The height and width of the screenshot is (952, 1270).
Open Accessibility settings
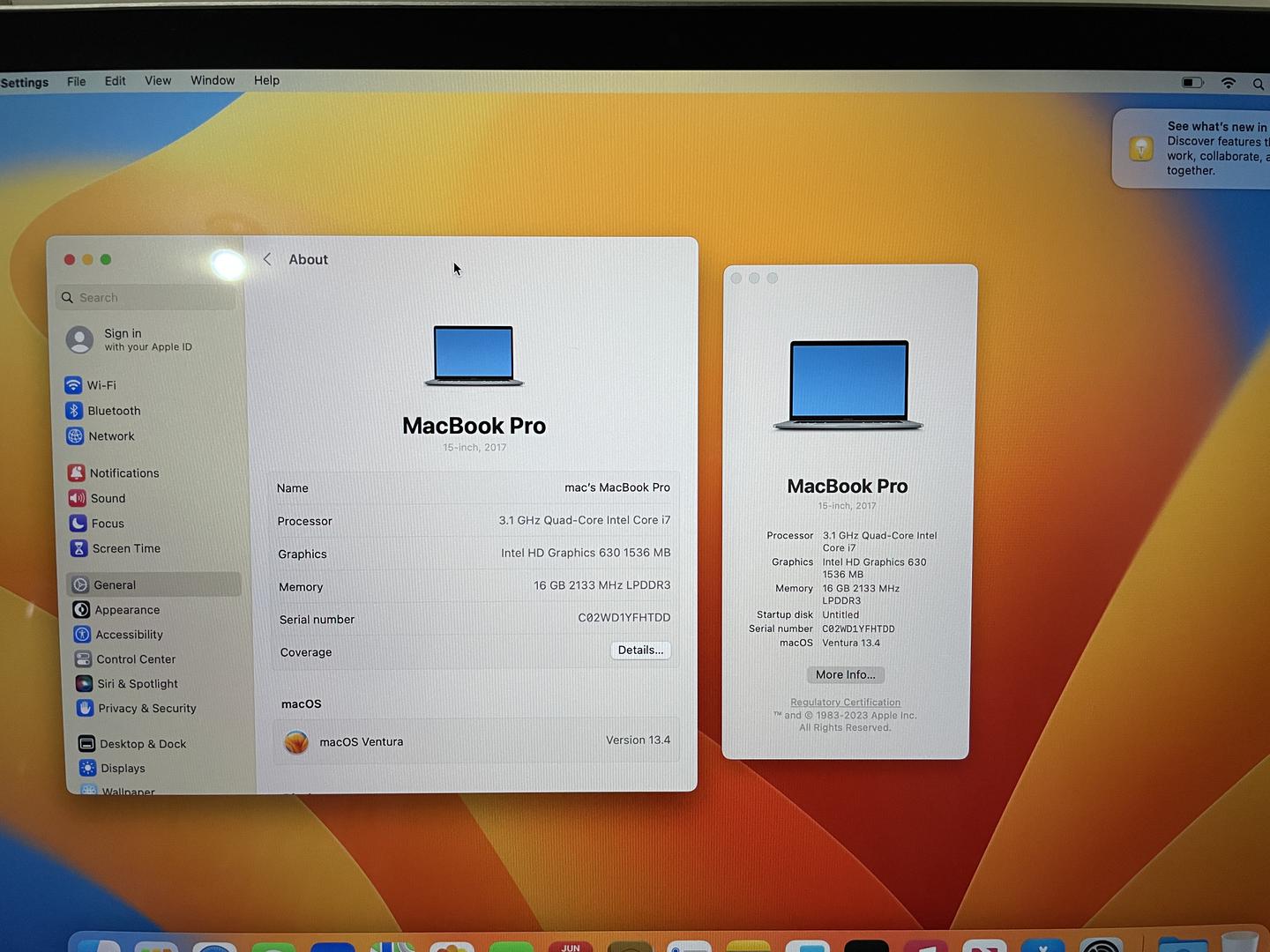(130, 634)
